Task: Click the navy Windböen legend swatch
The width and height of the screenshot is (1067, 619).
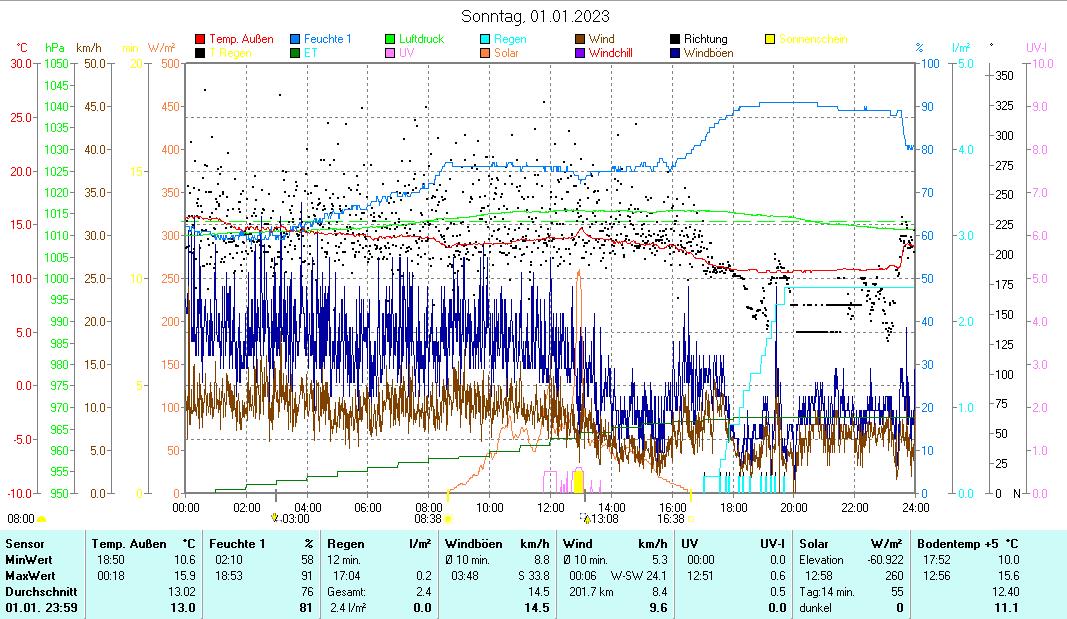Action: coord(675,53)
